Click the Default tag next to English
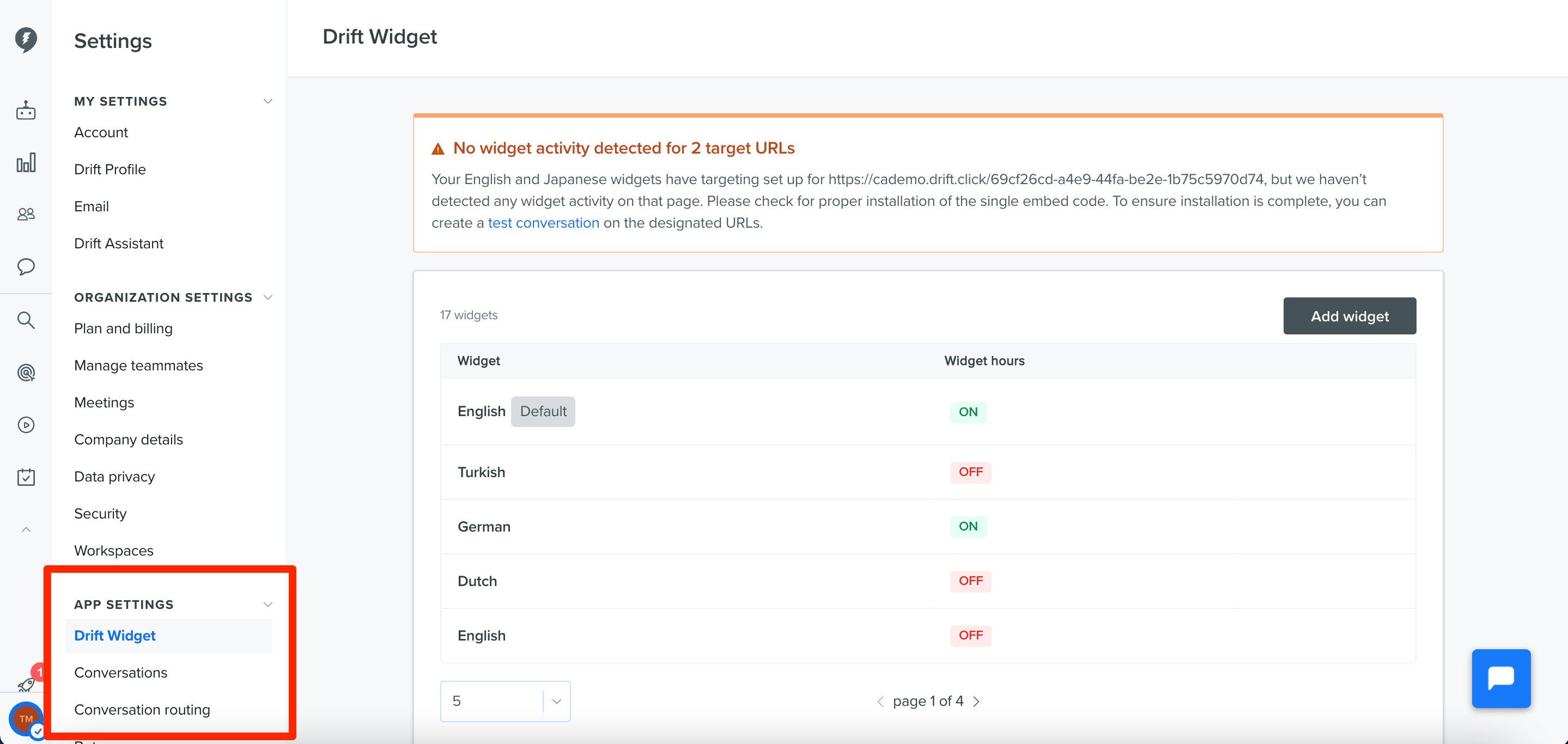 pos(542,412)
